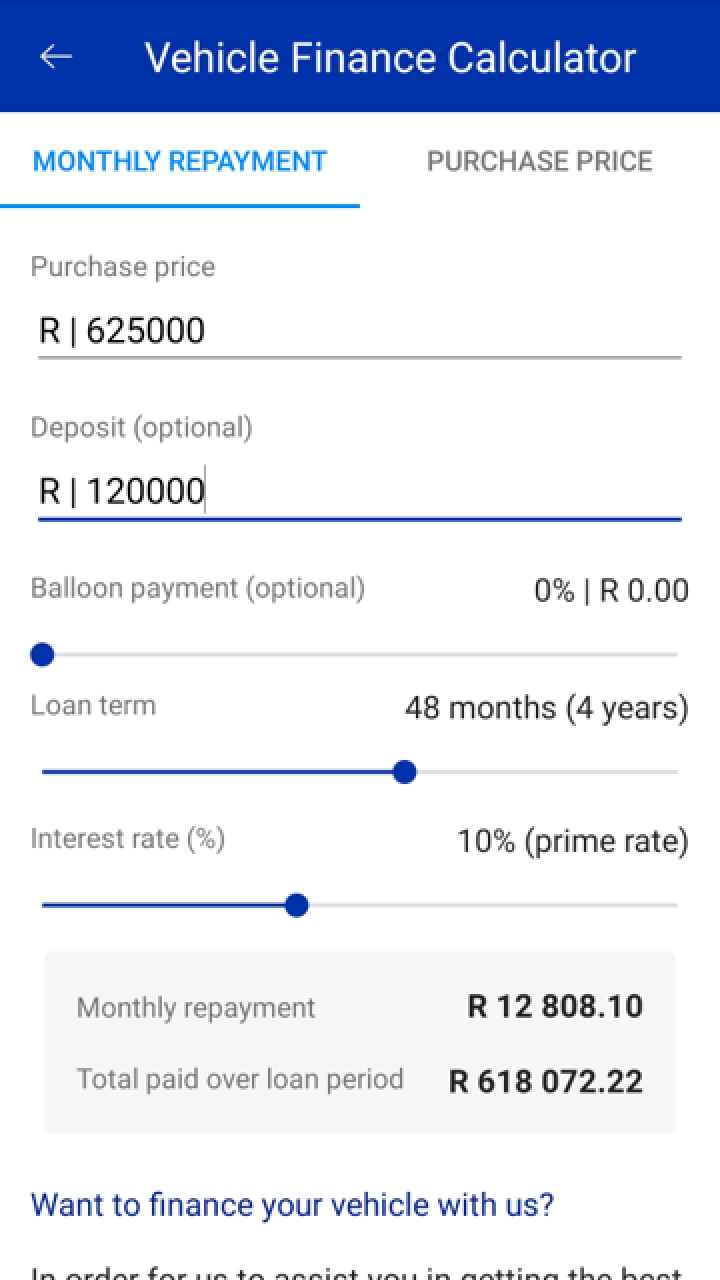Click the "Interest rate (%)" label
This screenshot has height=1280, width=720.
point(128,838)
